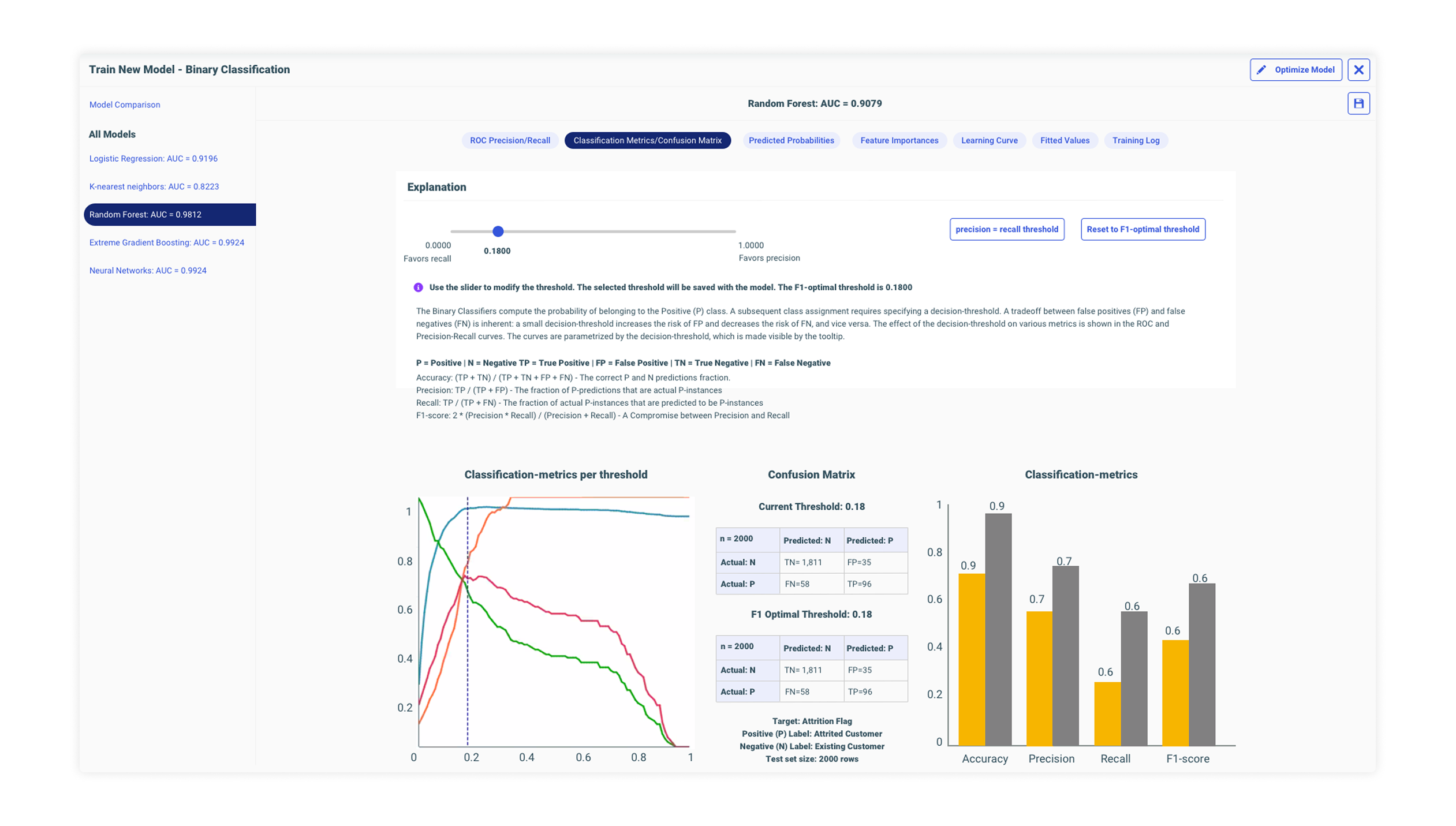Image resolution: width=1456 pixels, height=826 pixels.
Task: Open Model Comparison in the sidebar
Action: 124,104
